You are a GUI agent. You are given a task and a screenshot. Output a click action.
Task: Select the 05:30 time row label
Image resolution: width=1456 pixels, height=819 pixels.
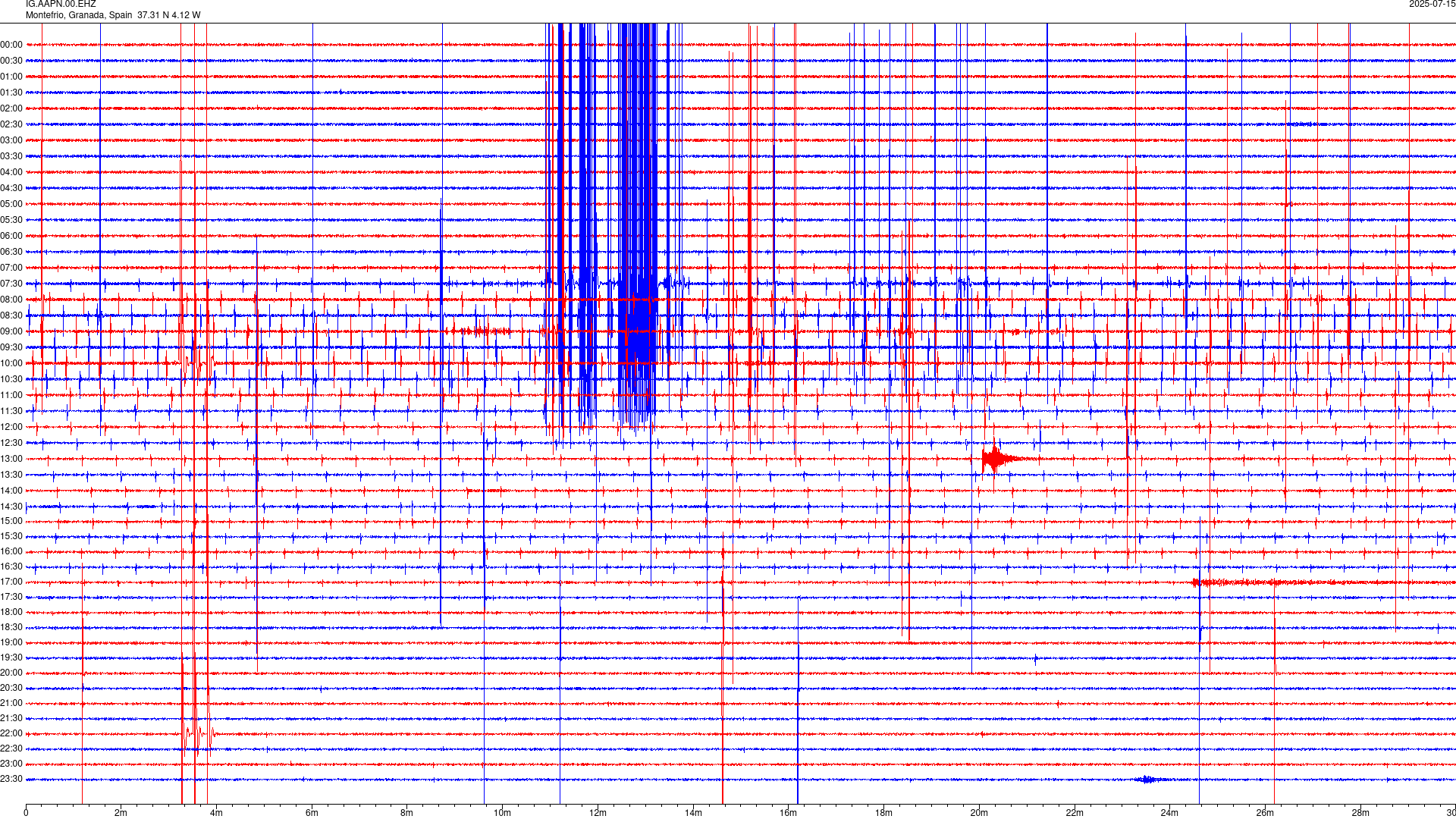11,220
